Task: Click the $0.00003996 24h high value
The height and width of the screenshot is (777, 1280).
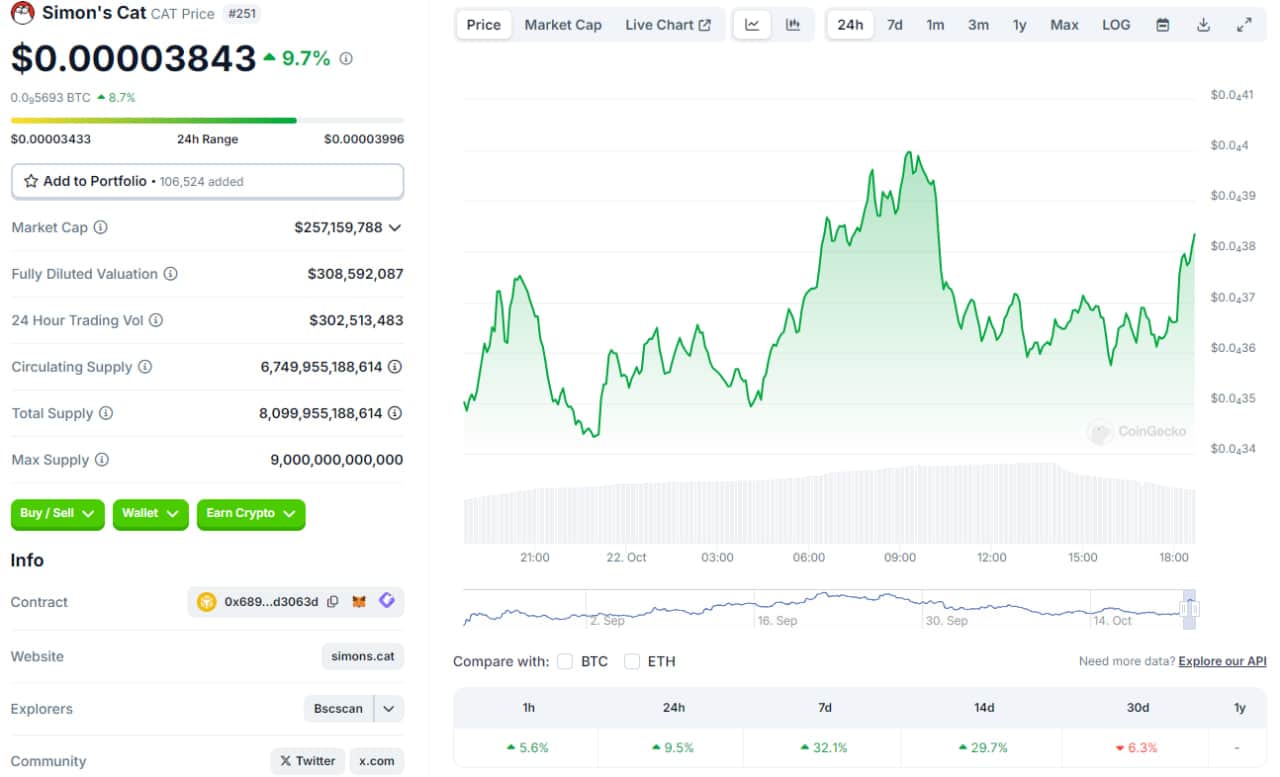Action: tap(364, 139)
